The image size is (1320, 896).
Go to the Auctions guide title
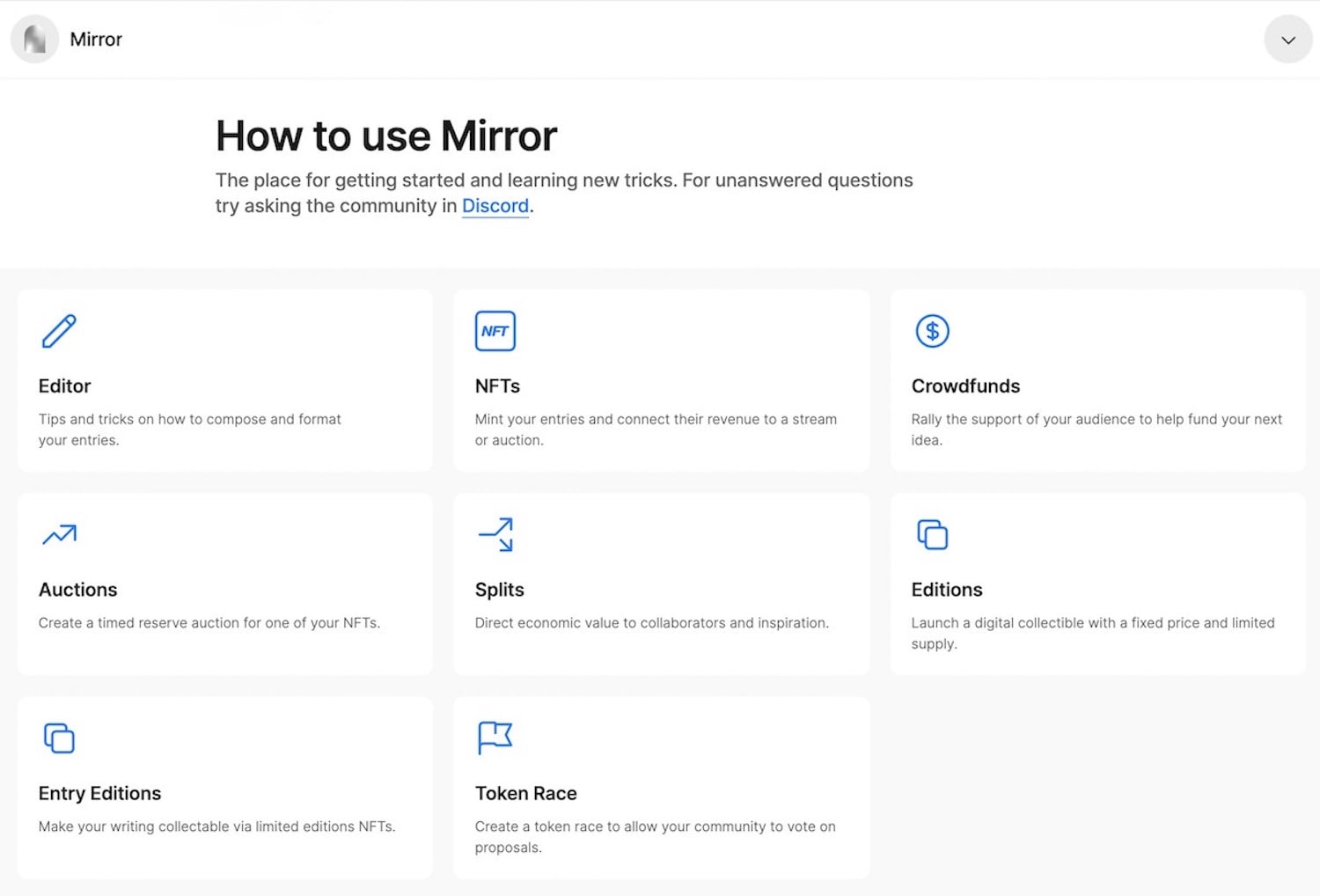tap(77, 589)
